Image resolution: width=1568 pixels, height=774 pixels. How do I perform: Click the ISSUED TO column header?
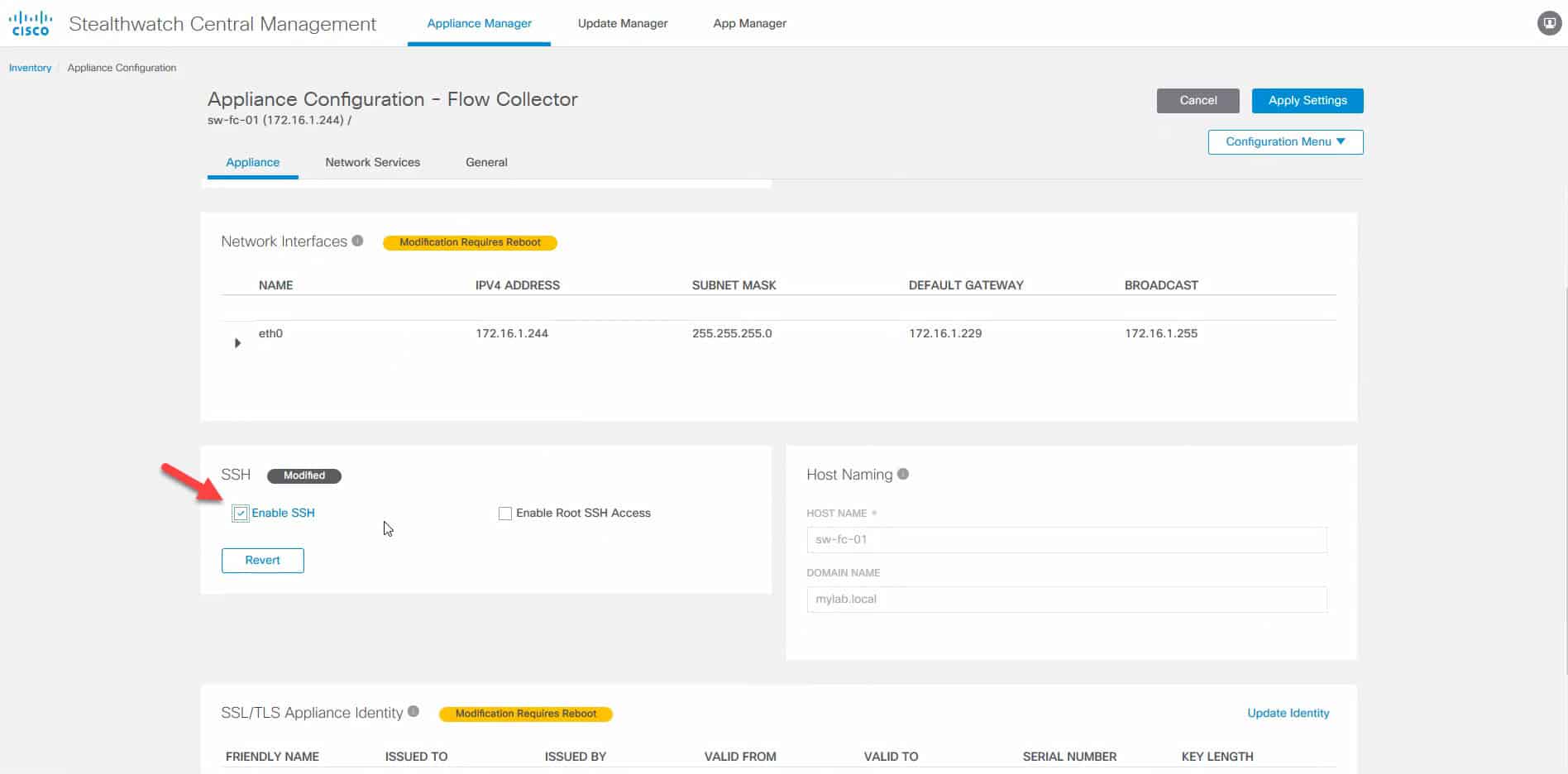pos(416,757)
